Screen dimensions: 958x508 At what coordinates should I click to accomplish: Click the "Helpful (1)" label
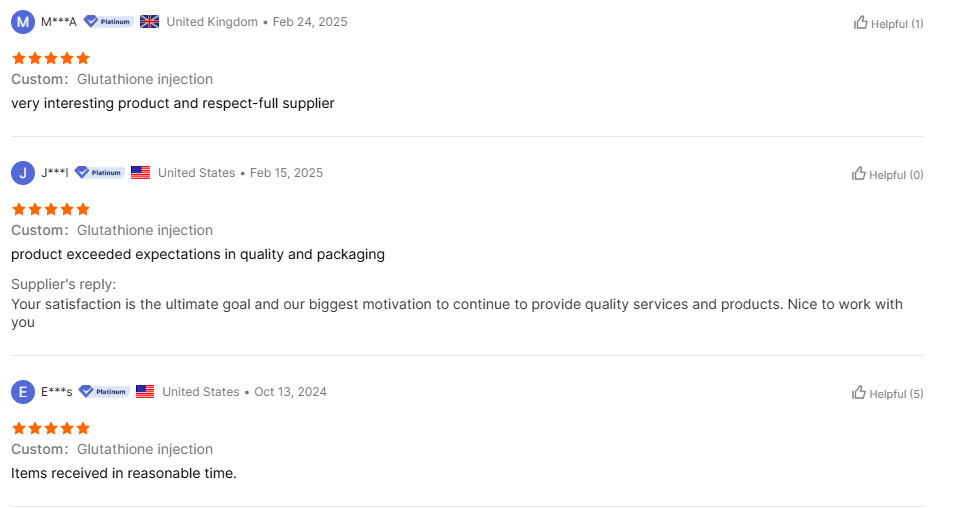tap(896, 23)
